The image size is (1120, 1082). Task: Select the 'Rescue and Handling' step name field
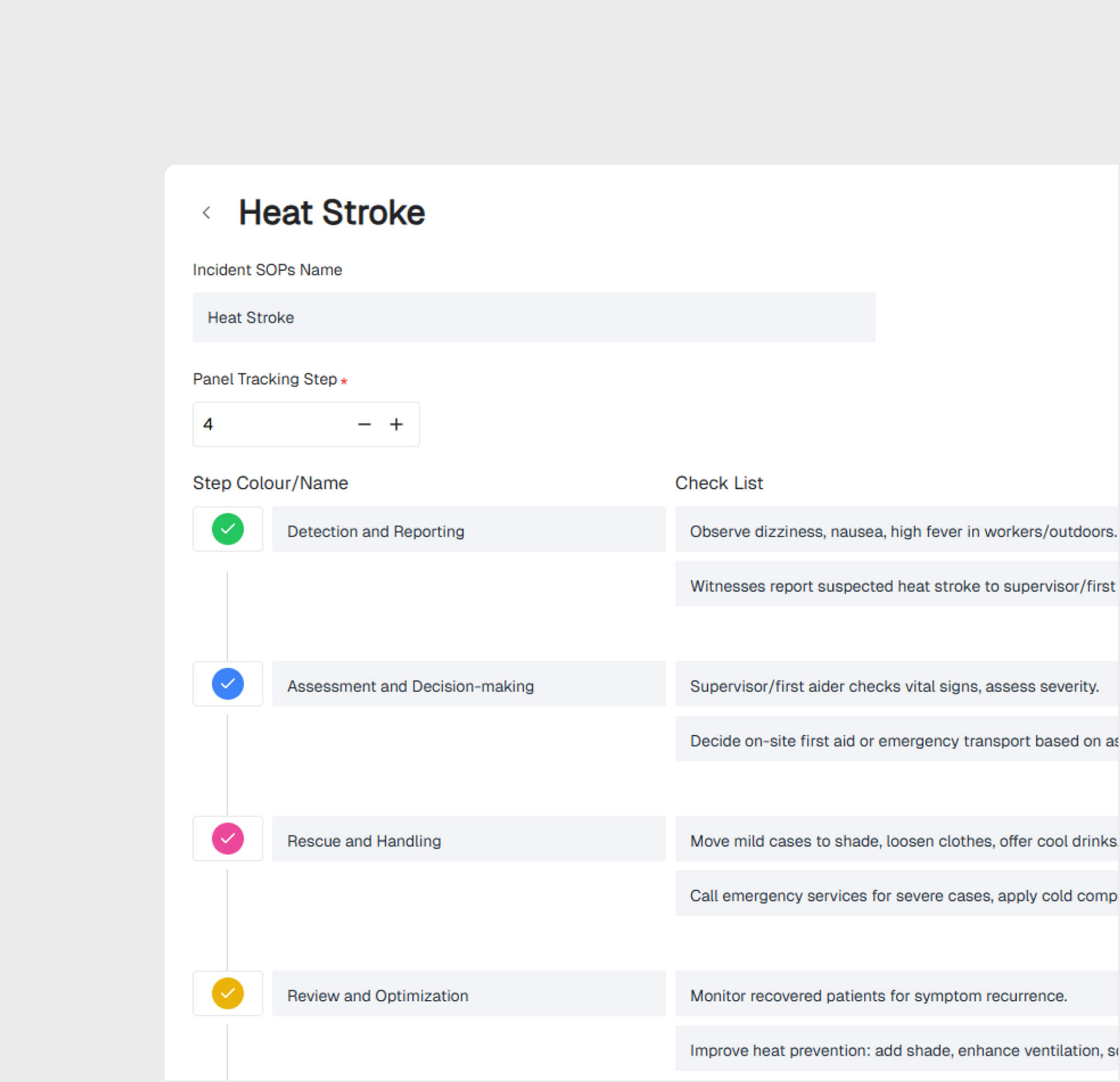click(x=468, y=840)
